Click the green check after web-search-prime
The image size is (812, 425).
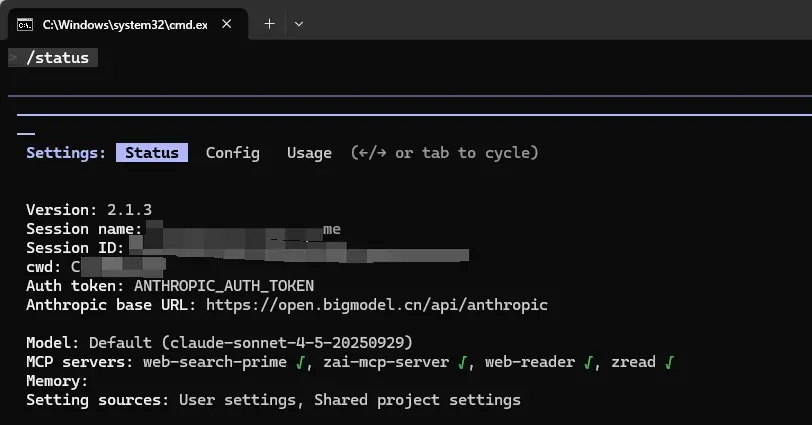tap(300, 362)
